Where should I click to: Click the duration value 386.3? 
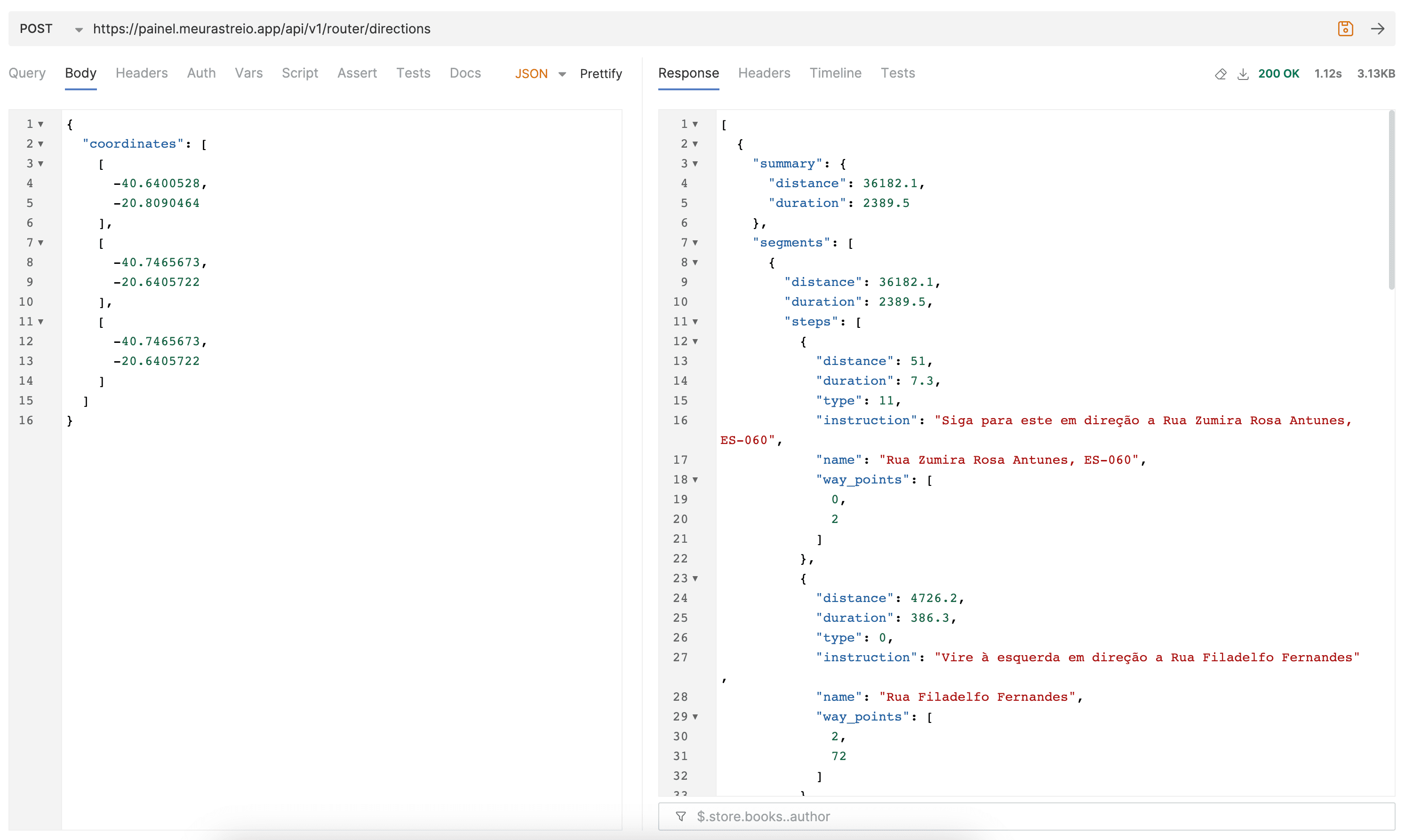tap(929, 618)
